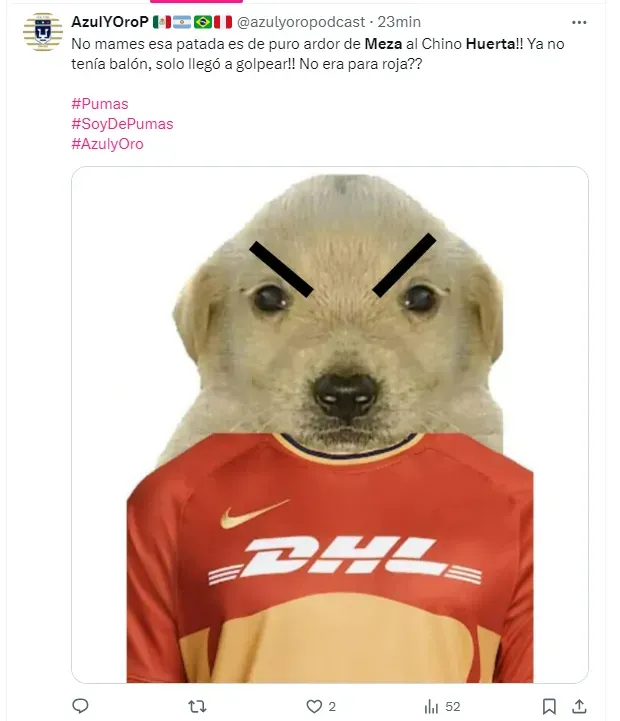Click the DHL logo on the jersey image
The height and width of the screenshot is (721, 620).
point(345,559)
